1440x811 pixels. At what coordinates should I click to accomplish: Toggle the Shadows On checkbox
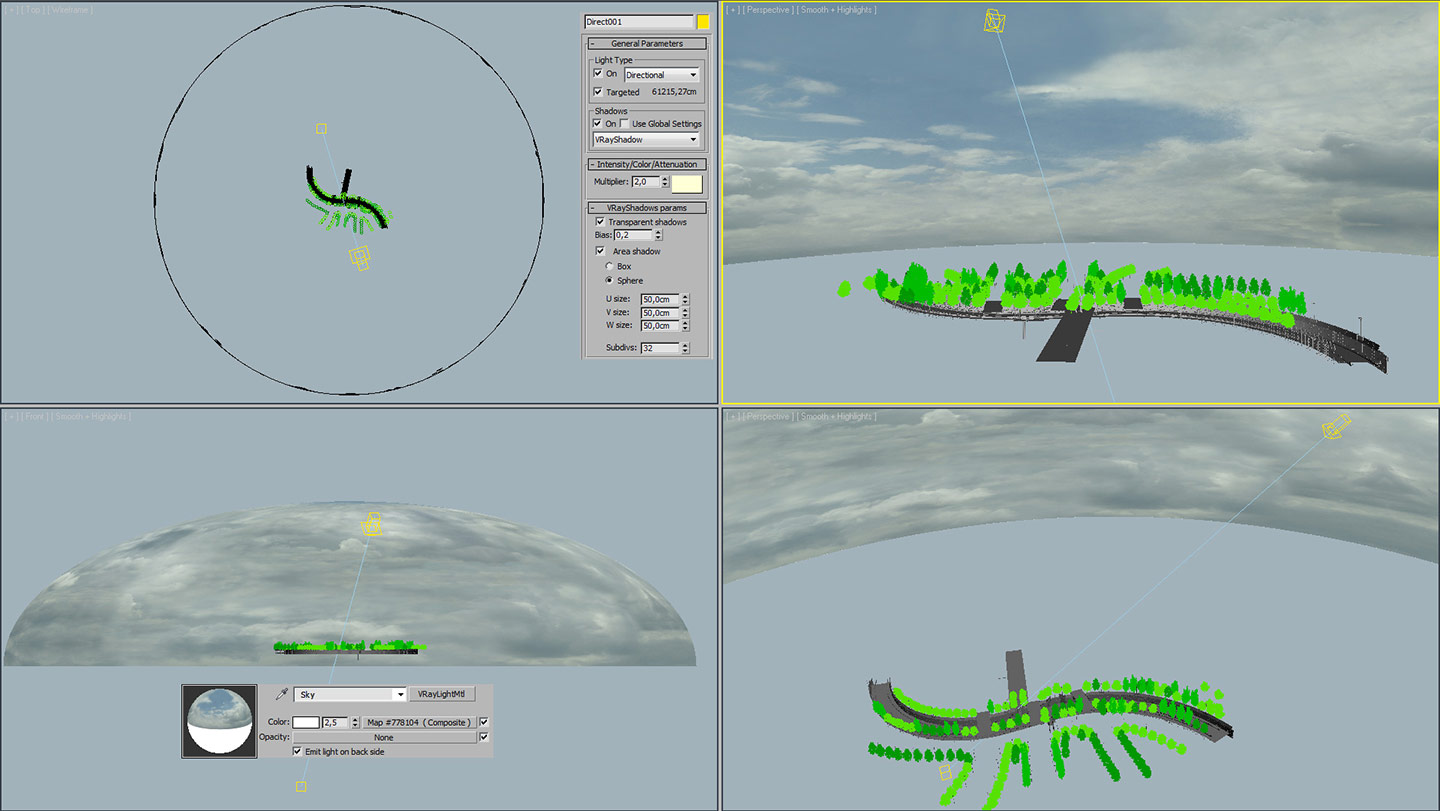pyautogui.click(x=598, y=124)
